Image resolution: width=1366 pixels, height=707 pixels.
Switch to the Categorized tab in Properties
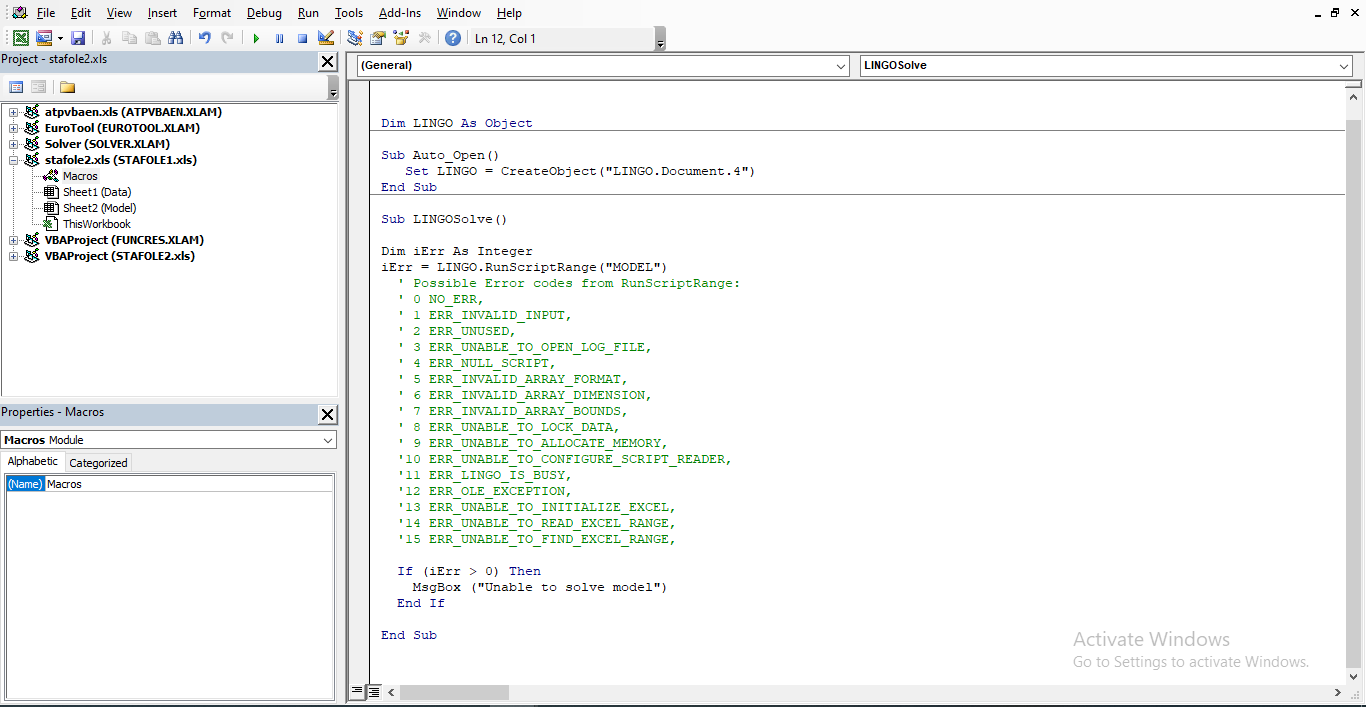[x=97, y=462]
